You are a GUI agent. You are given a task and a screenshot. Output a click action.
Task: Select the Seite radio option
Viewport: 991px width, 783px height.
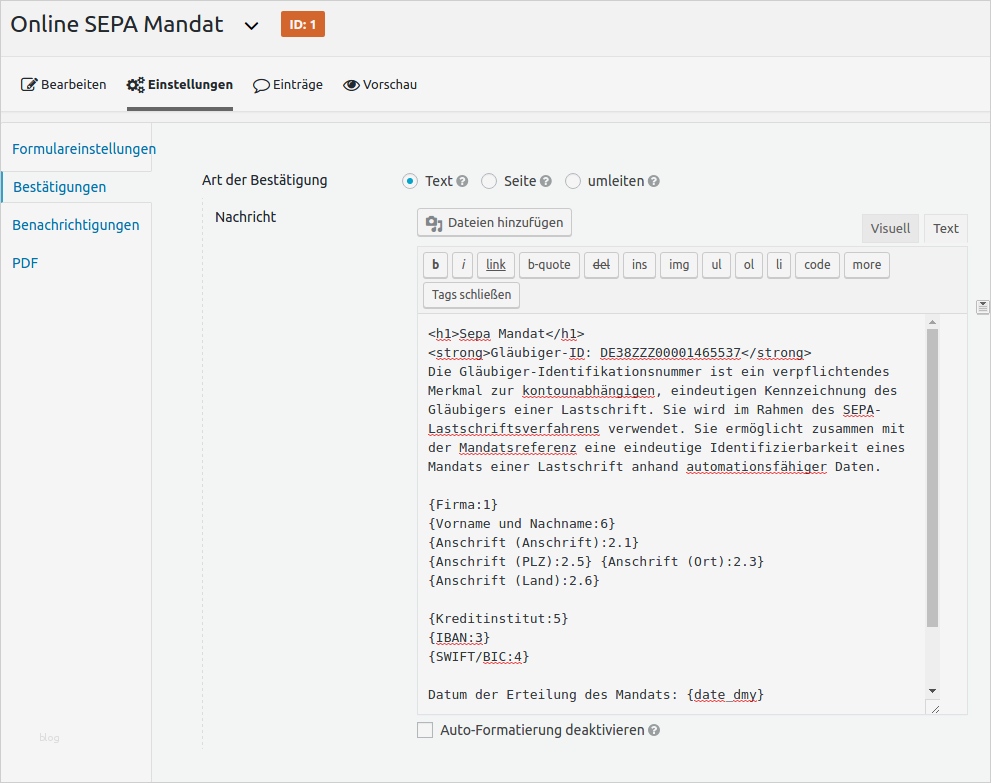coord(489,181)
